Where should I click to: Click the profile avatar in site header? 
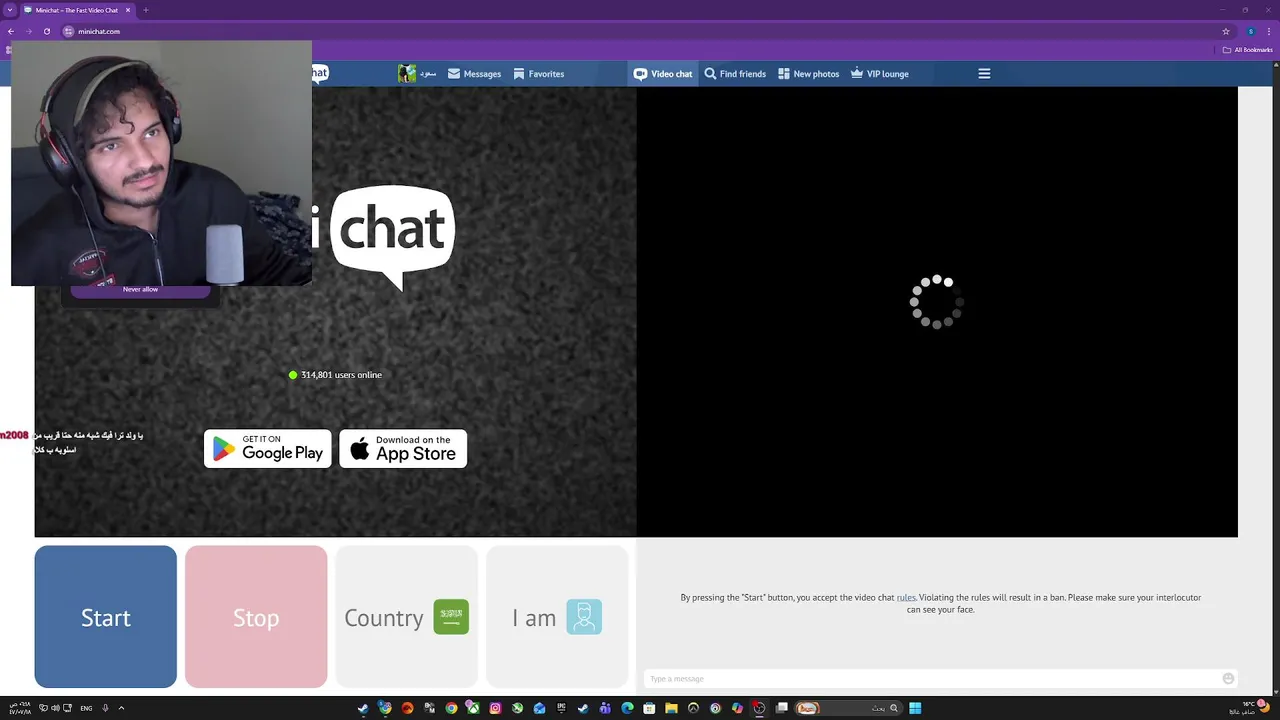[x=406, y=74]
